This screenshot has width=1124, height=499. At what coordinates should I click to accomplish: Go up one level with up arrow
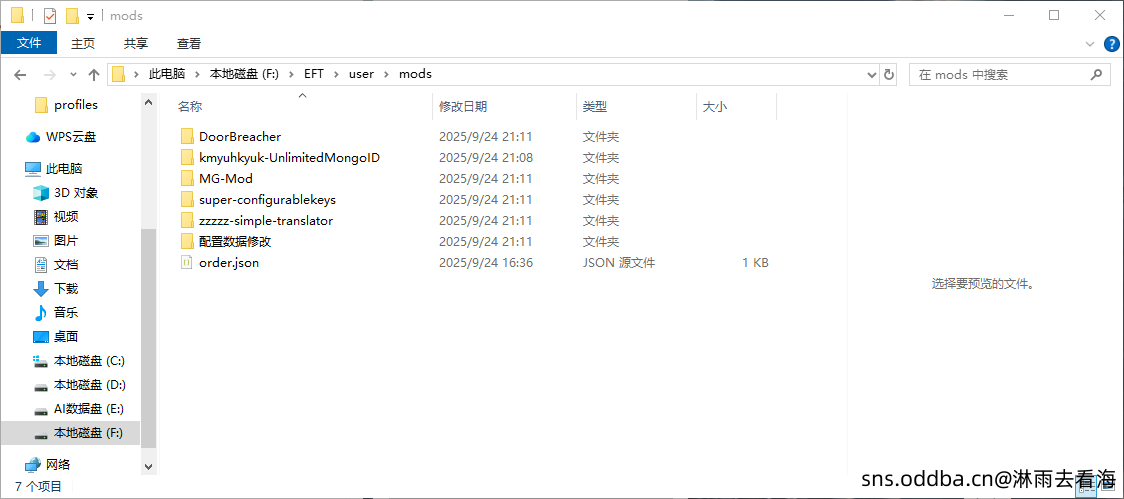pos(94,75)
